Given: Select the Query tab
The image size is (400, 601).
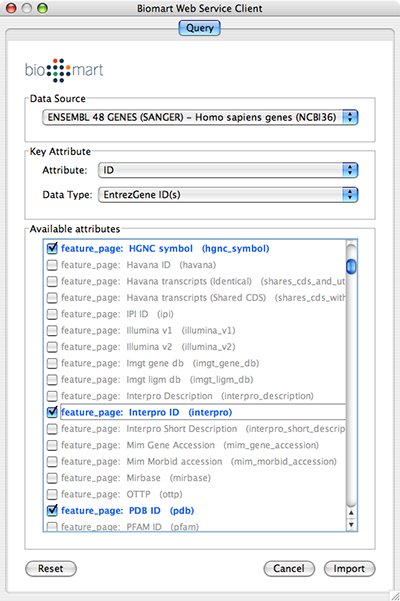Looking at the screenshot, I should [200, 28].
